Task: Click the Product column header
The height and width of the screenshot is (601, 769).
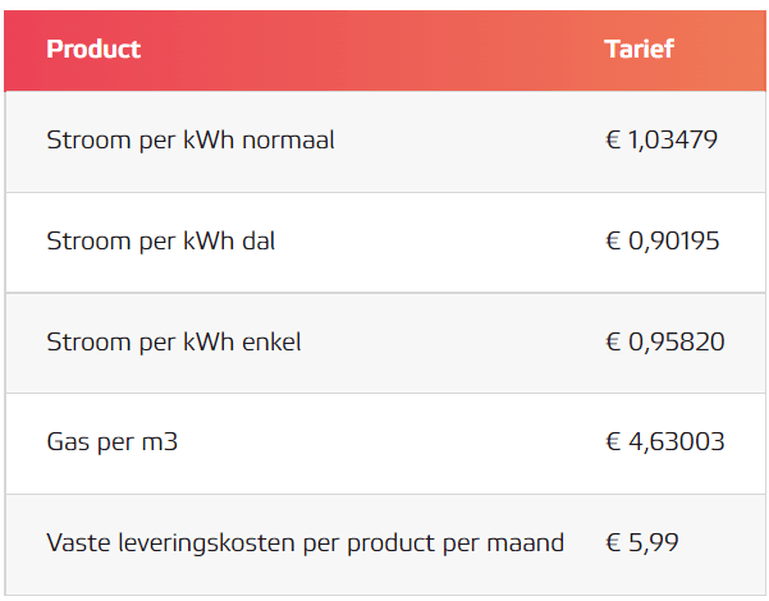Action: tap(94, 49)
